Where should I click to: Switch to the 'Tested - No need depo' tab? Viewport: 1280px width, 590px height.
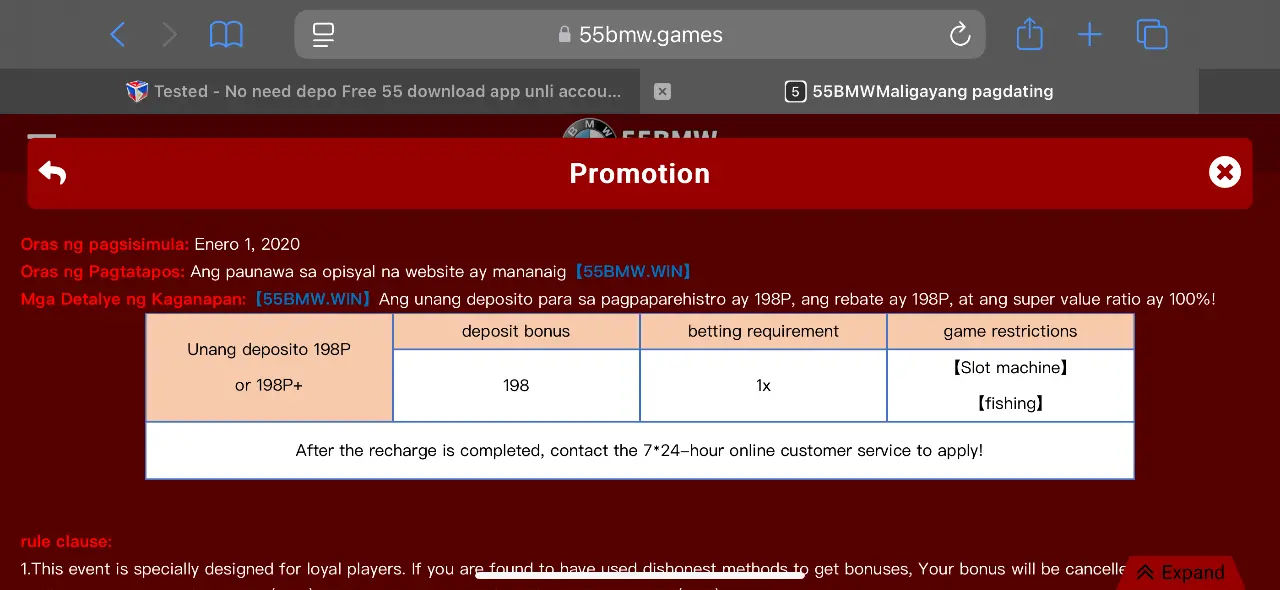click(x=374, y=91)
